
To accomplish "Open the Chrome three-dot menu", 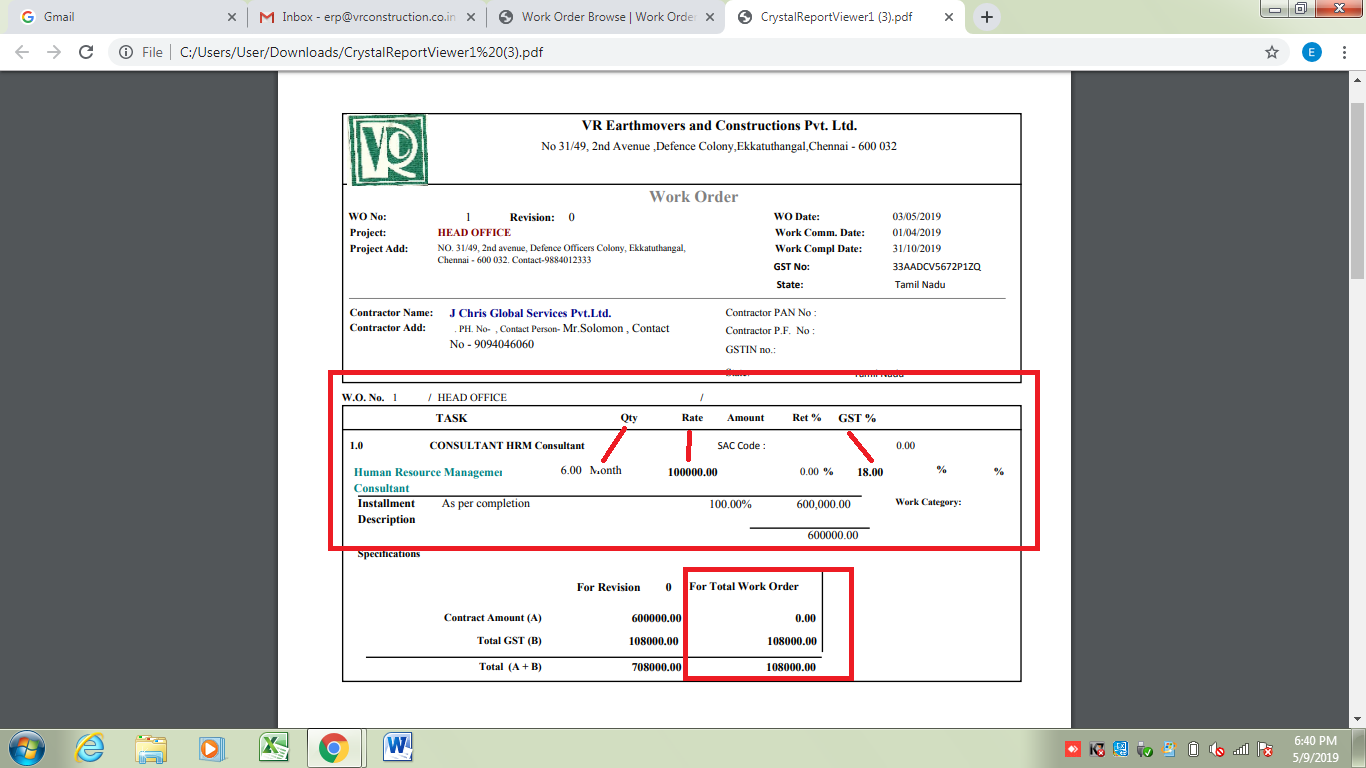I will [1346, 52].
